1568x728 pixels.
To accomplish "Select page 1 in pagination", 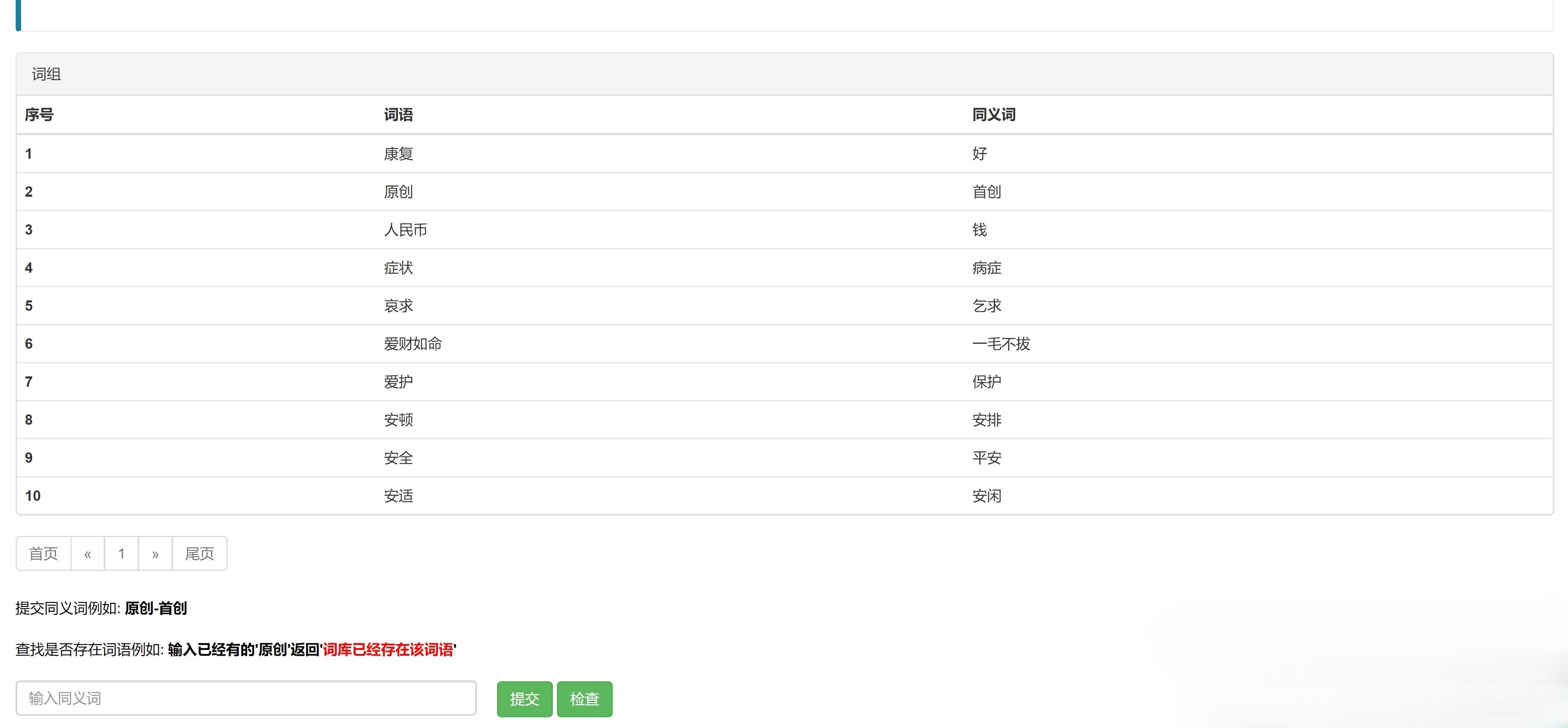I will 121,553.
